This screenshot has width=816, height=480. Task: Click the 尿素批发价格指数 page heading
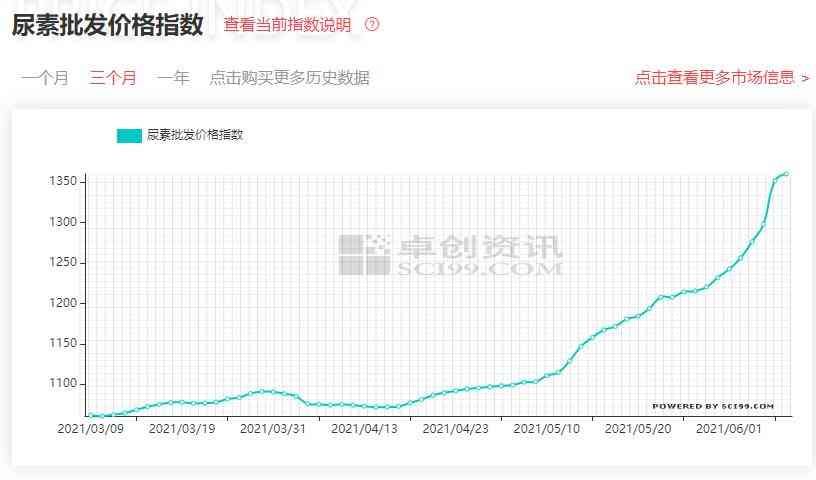click(107, 25)
